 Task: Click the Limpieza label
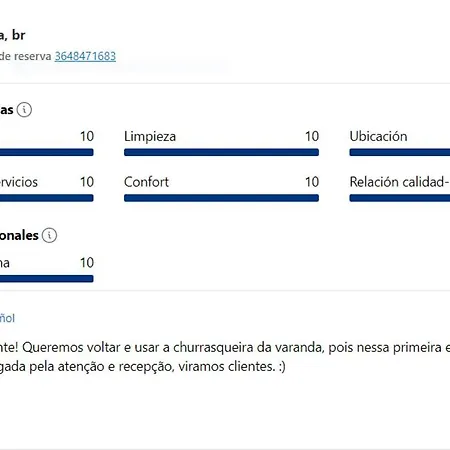(x=150, y=136)
